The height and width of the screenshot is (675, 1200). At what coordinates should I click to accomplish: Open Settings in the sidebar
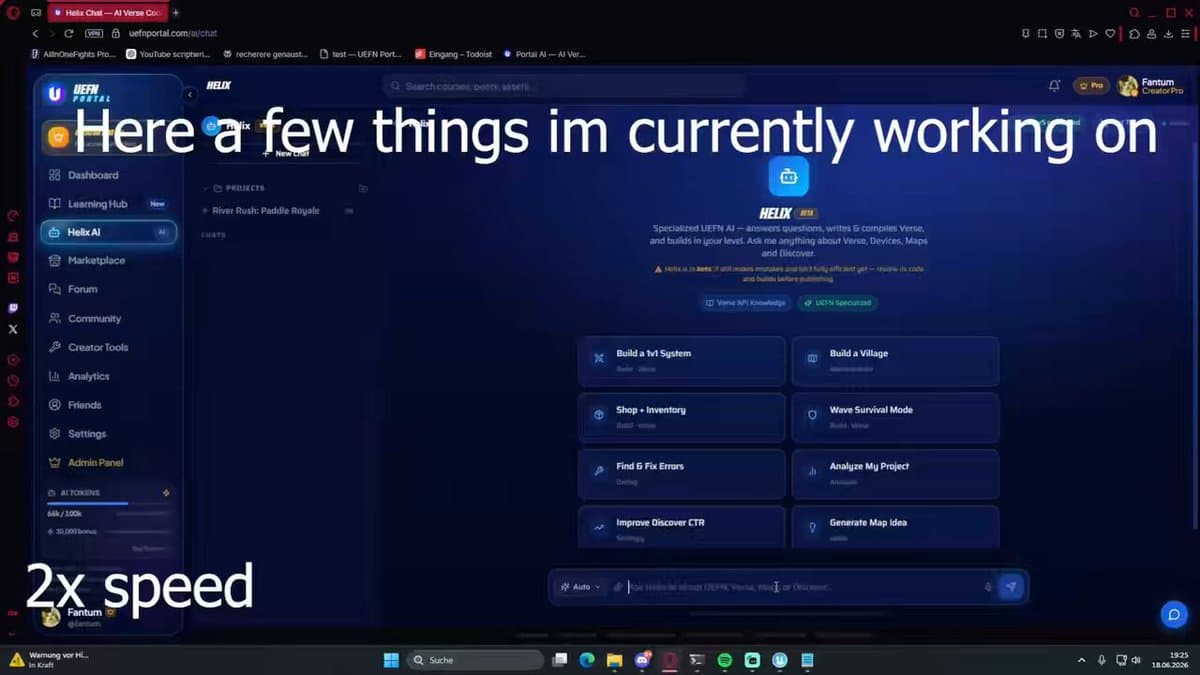point(87,434)
